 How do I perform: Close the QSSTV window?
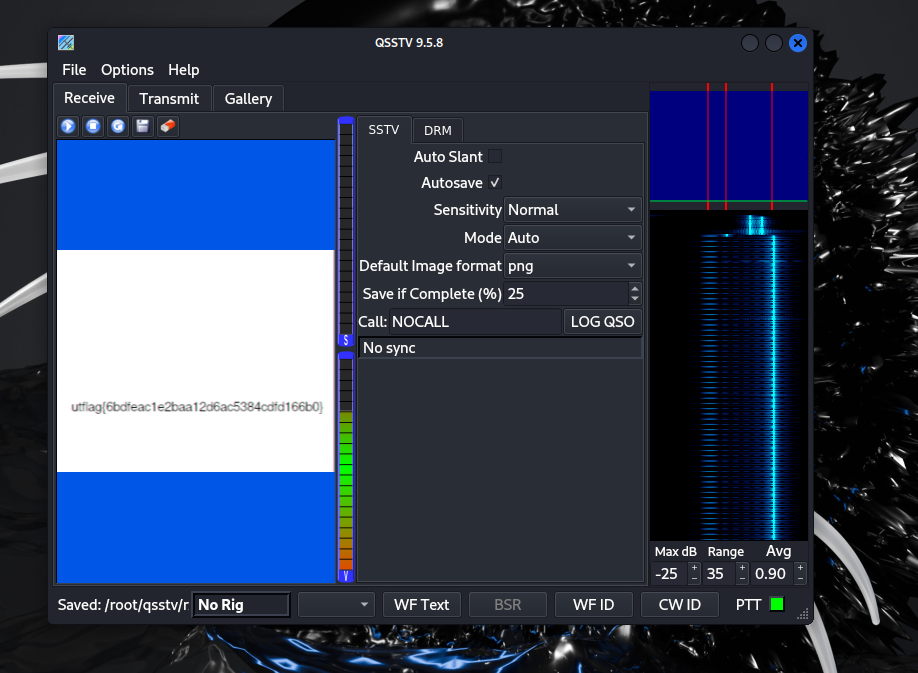coord(797,43)
